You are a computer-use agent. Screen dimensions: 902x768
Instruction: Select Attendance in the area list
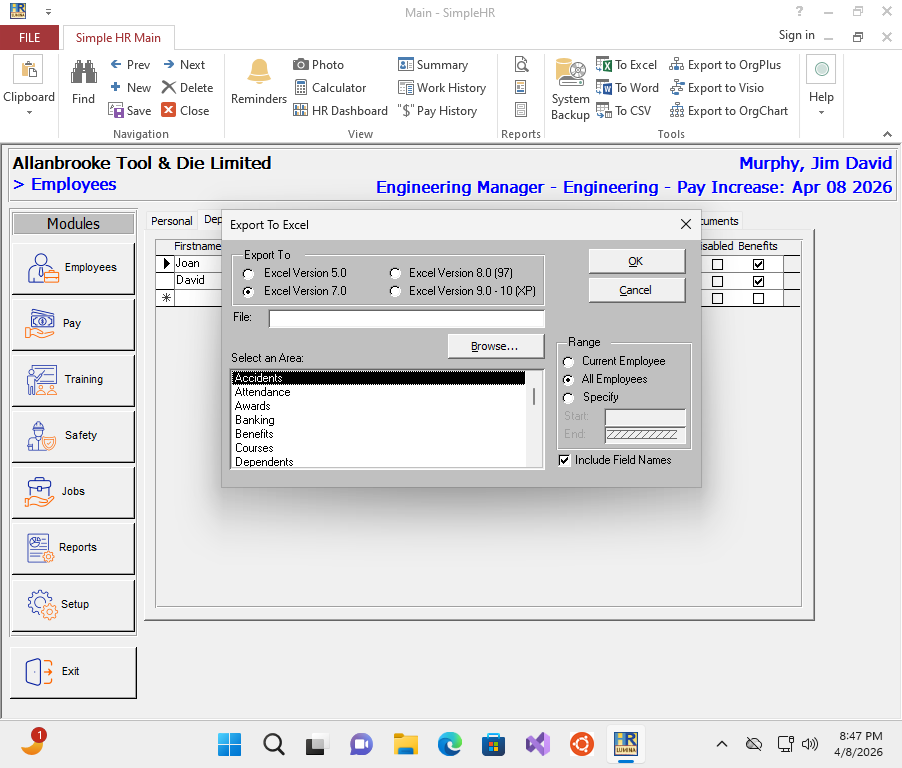coord(378,392)
